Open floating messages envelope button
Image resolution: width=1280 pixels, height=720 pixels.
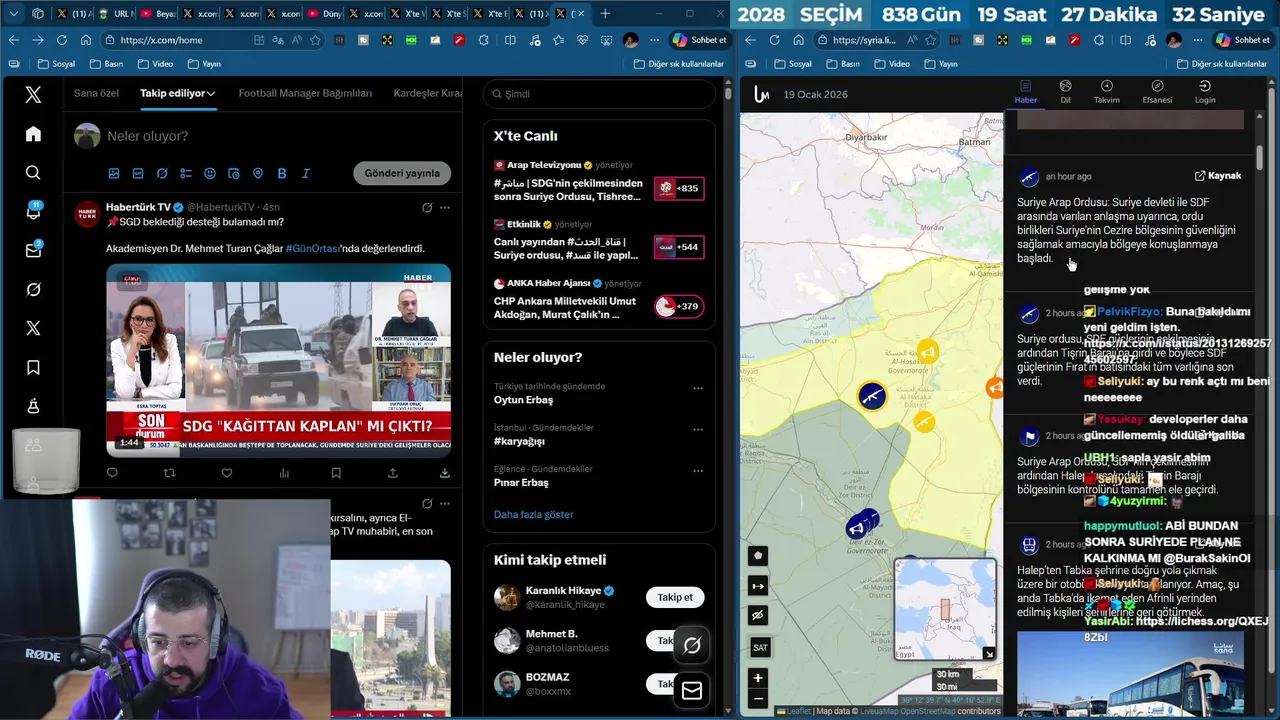692,690
